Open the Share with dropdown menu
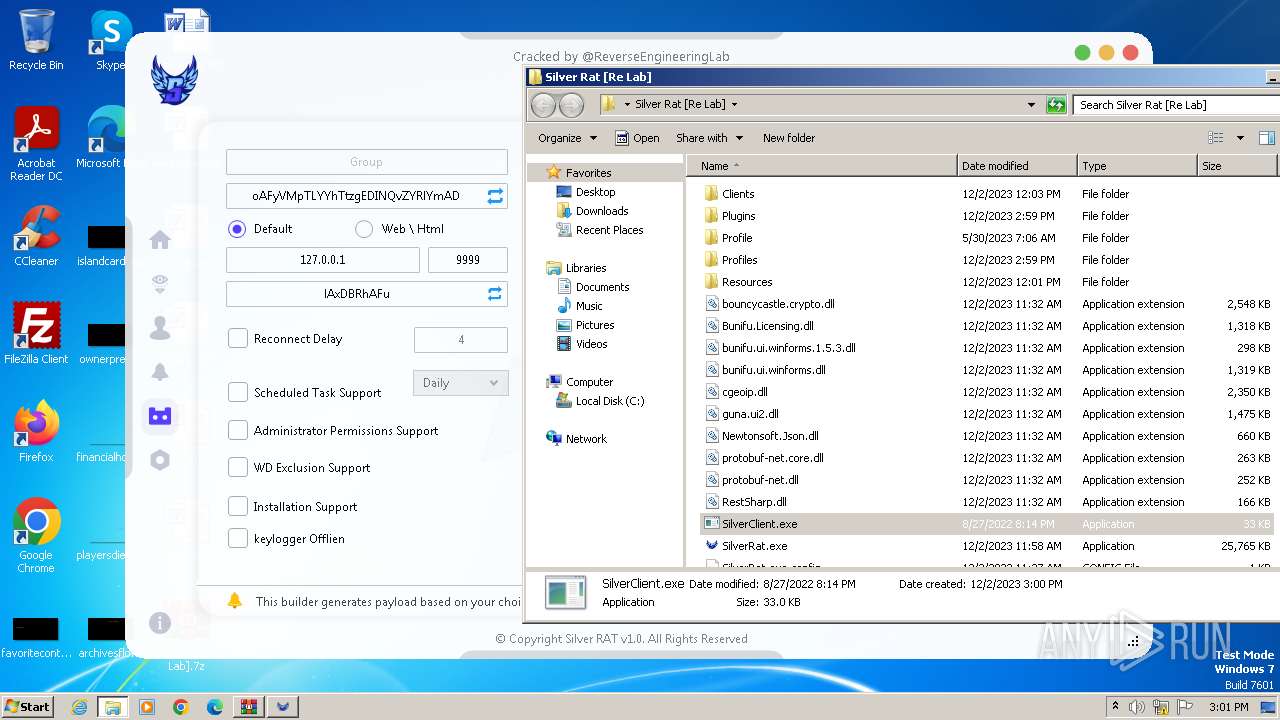The image size is (1280, 720). [709, 138]
